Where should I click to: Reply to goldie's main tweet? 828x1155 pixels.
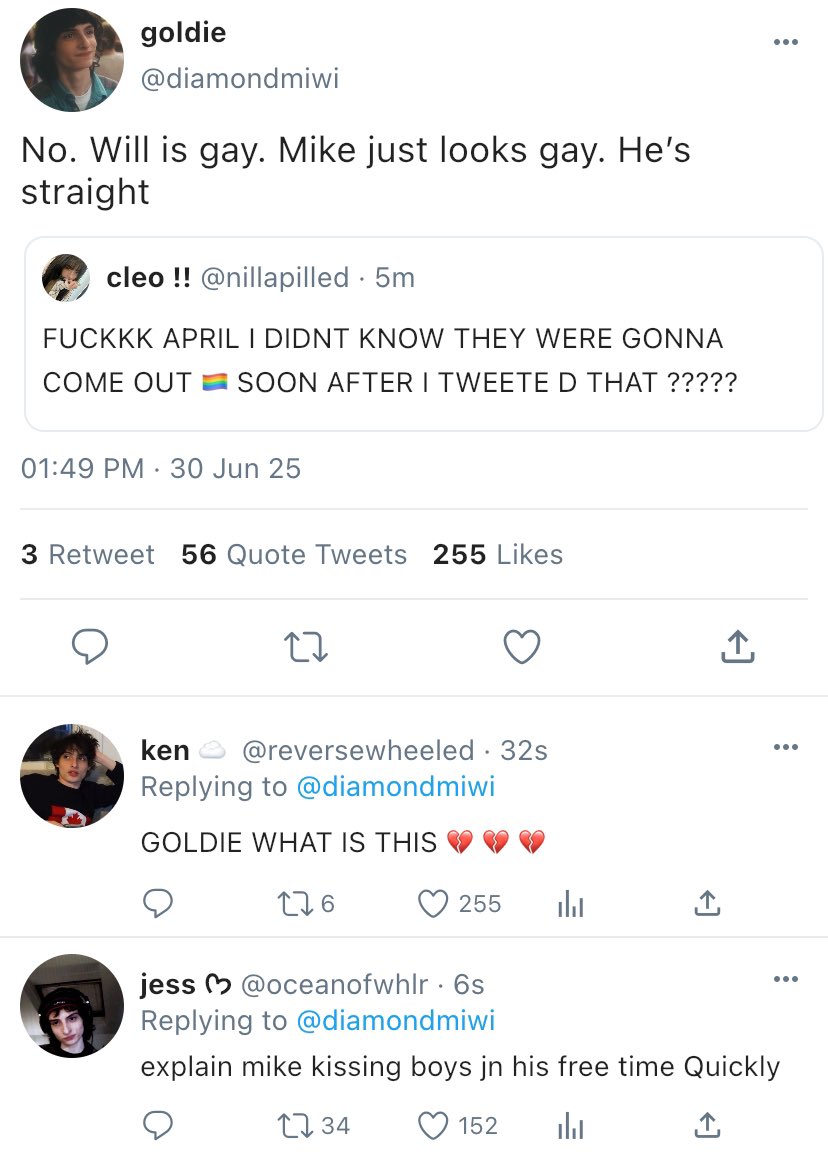pyautogui.click(x=92, y=648)
